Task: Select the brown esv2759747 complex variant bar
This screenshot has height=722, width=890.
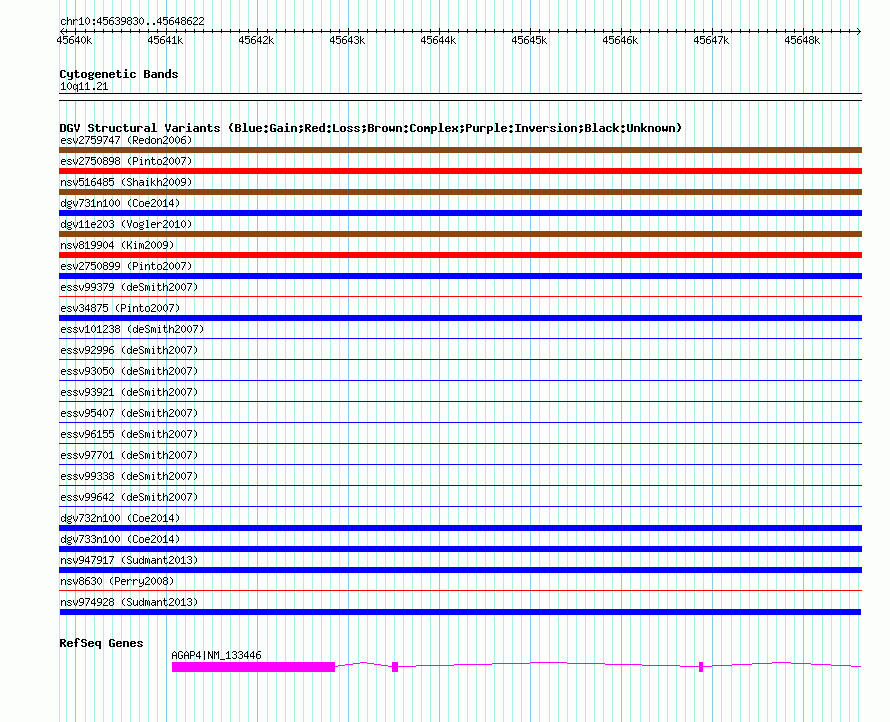Action: click(x=460, y=150)
